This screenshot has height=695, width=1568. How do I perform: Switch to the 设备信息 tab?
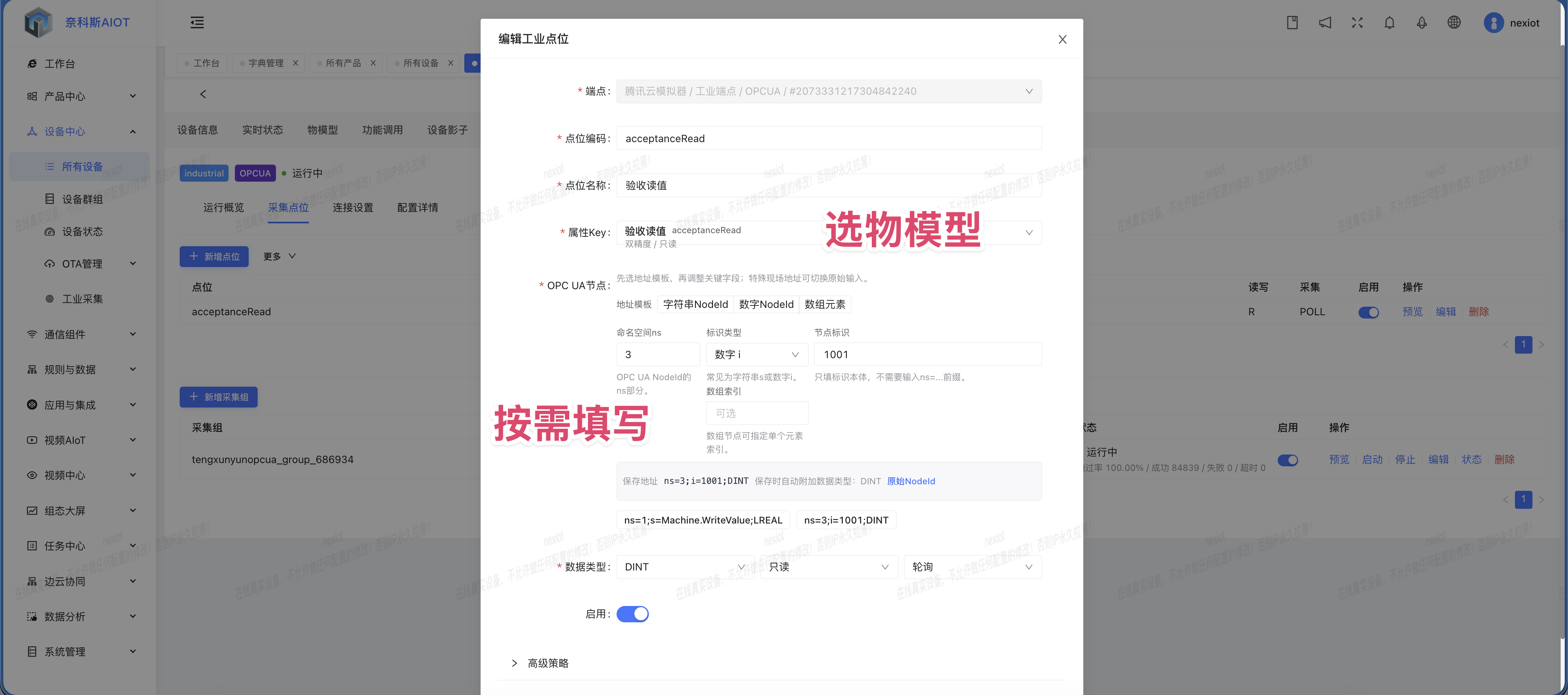pos(197,129)
